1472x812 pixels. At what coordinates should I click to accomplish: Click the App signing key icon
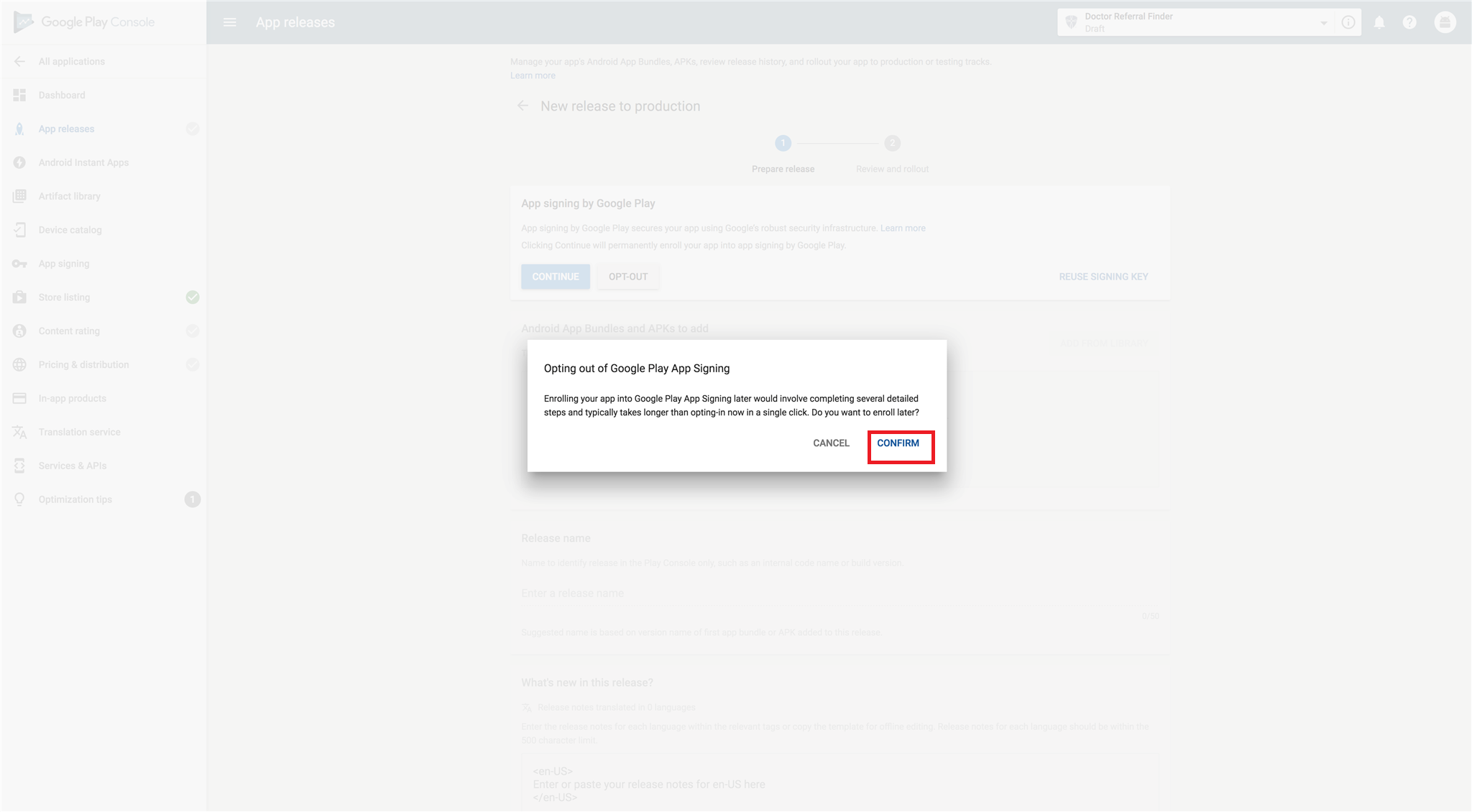tap(19, 264)
